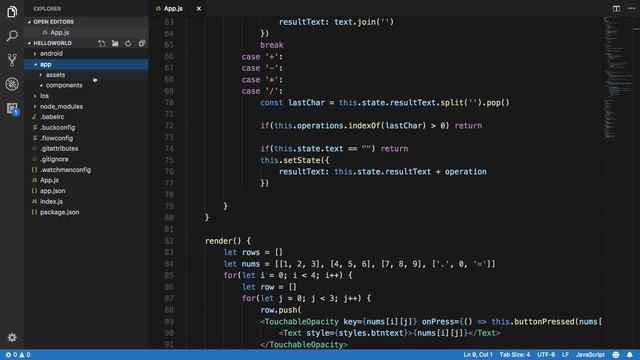Select App.js under Open Editors
Image resolution: width=640 pixels, height=360 pixels.
coord(60,32)
